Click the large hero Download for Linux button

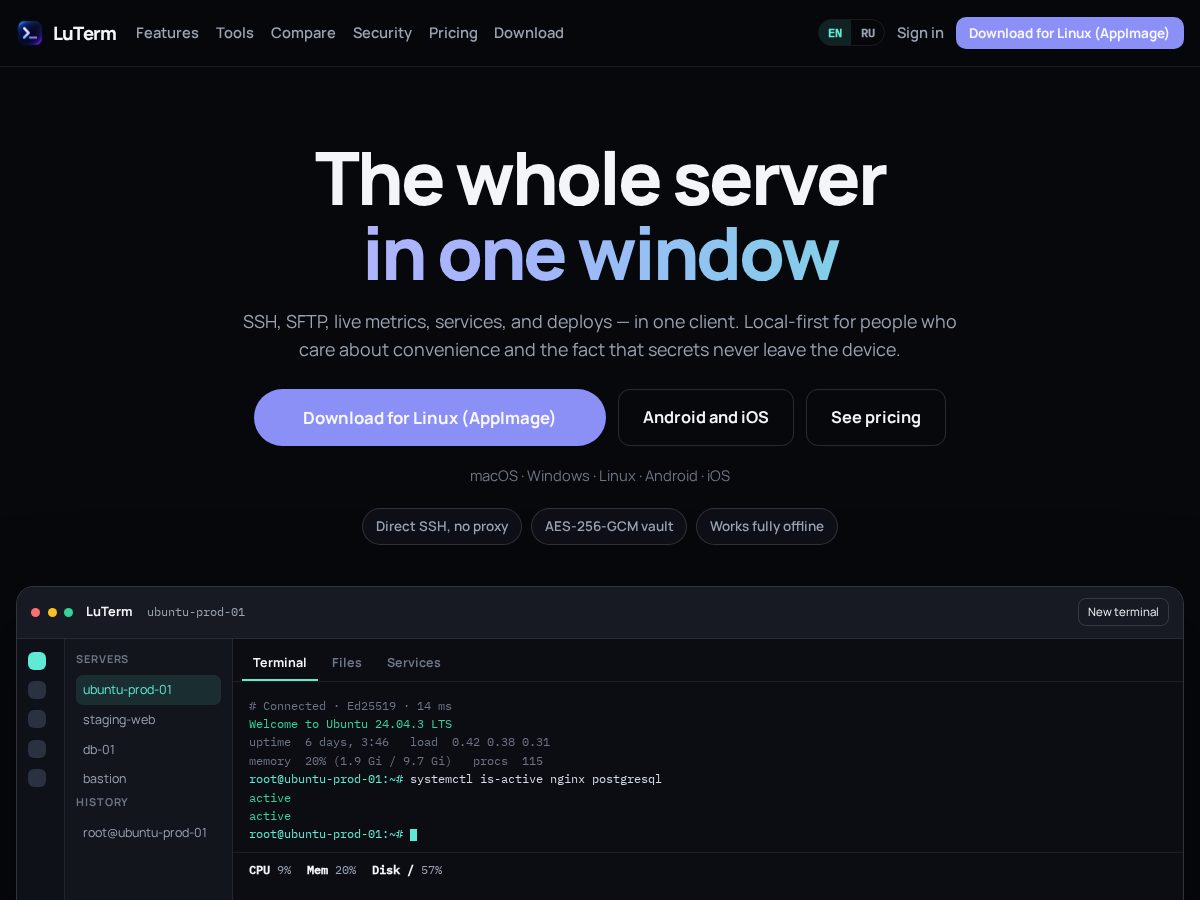[x=430, y=417]
